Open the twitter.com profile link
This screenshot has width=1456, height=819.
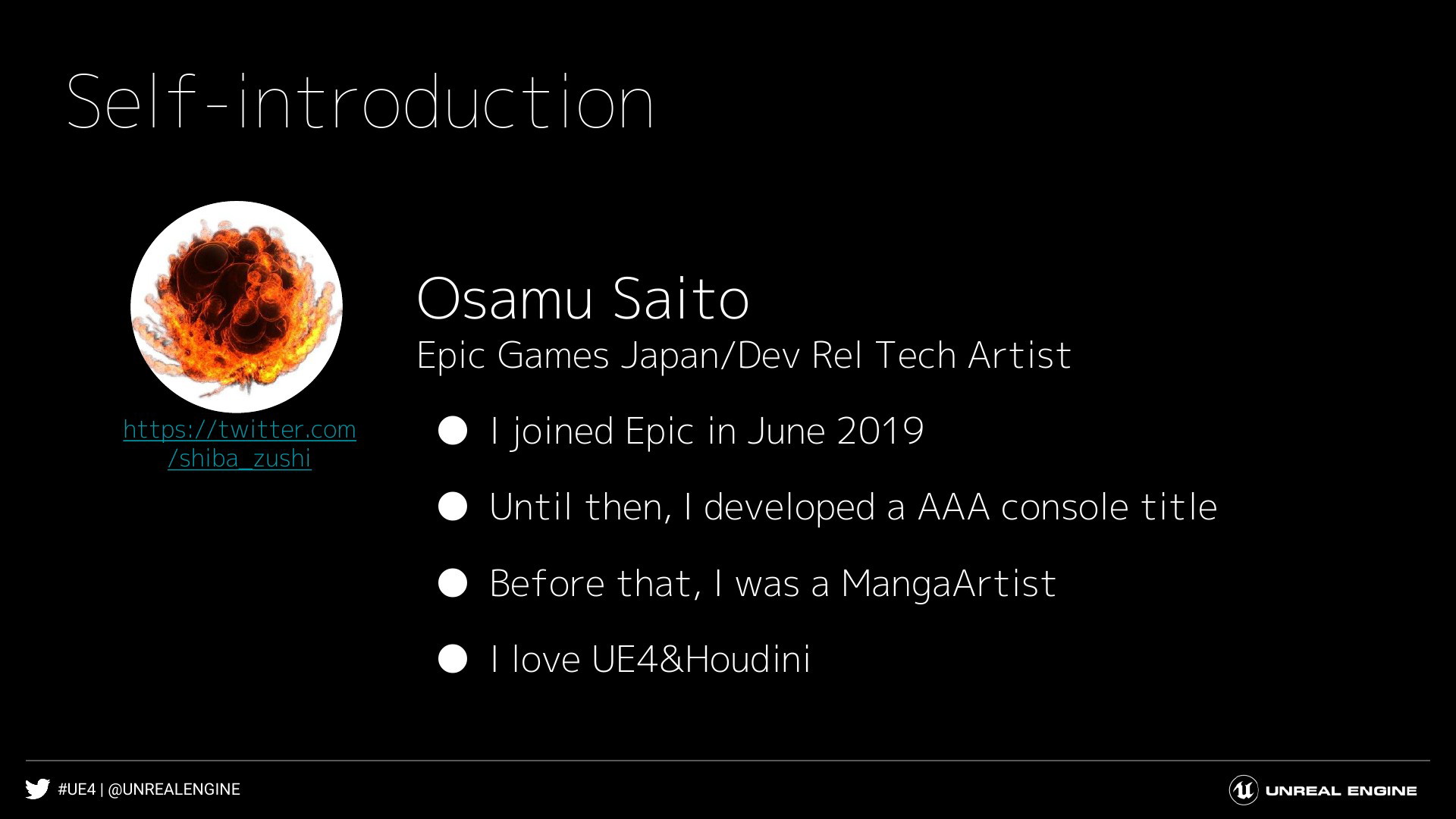tap(240, 429)
